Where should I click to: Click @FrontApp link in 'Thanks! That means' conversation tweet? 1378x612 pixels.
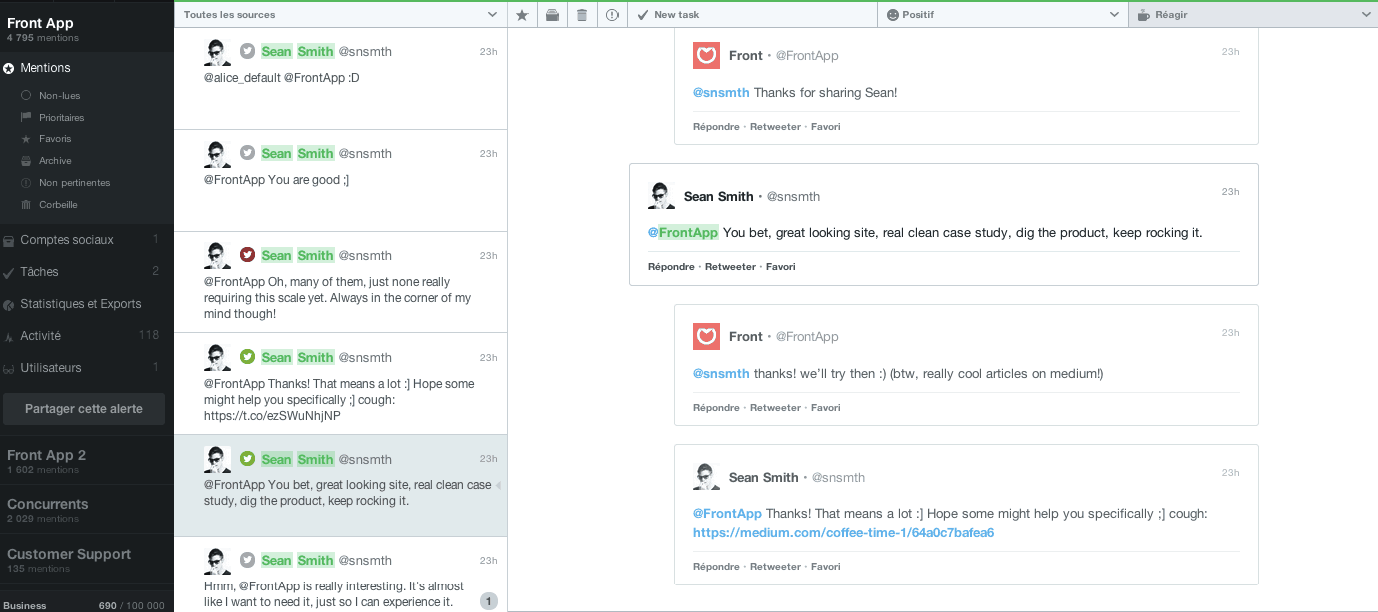point(727,514)
